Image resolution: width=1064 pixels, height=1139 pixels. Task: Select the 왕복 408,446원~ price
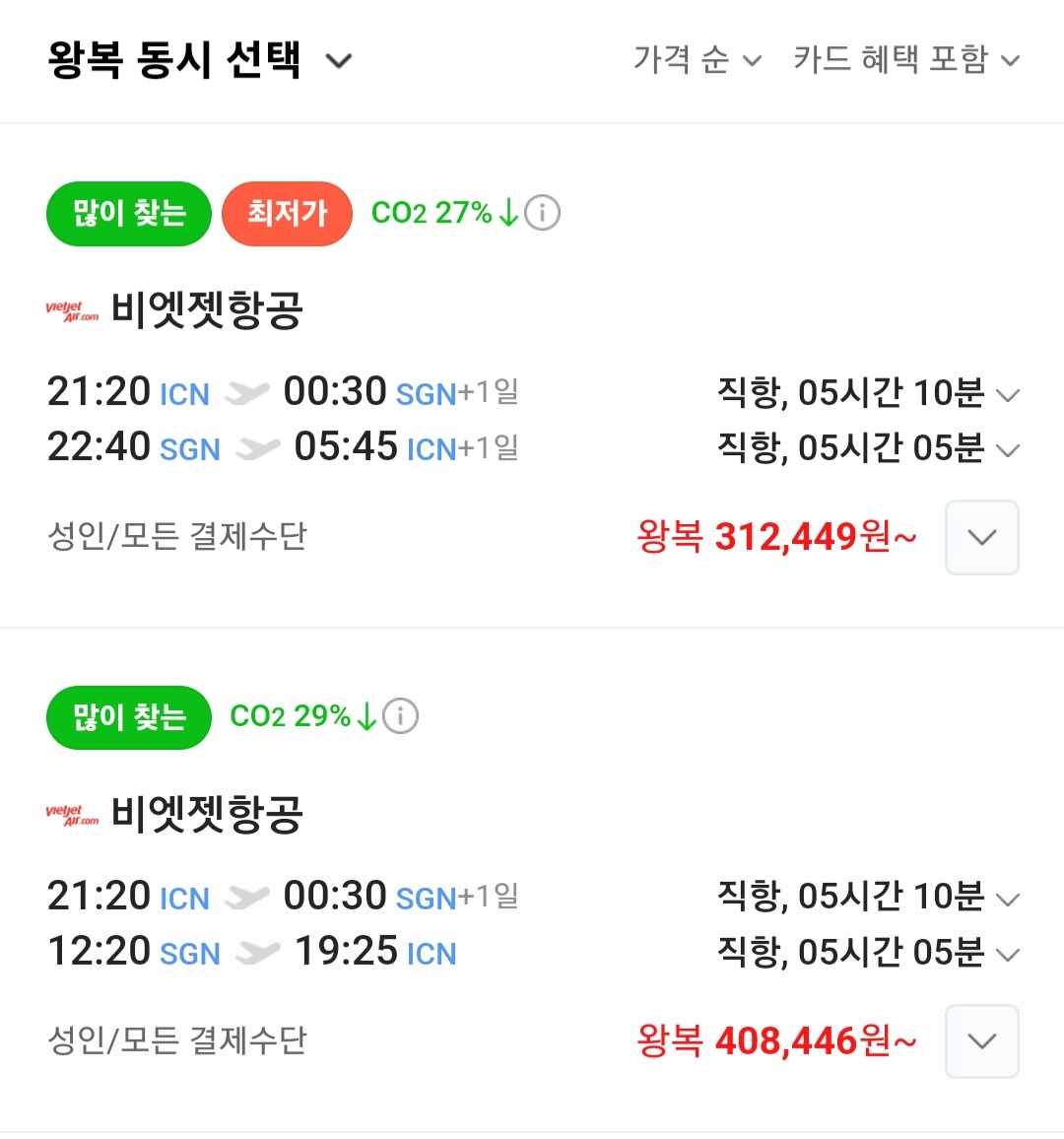coord(776,1041)
